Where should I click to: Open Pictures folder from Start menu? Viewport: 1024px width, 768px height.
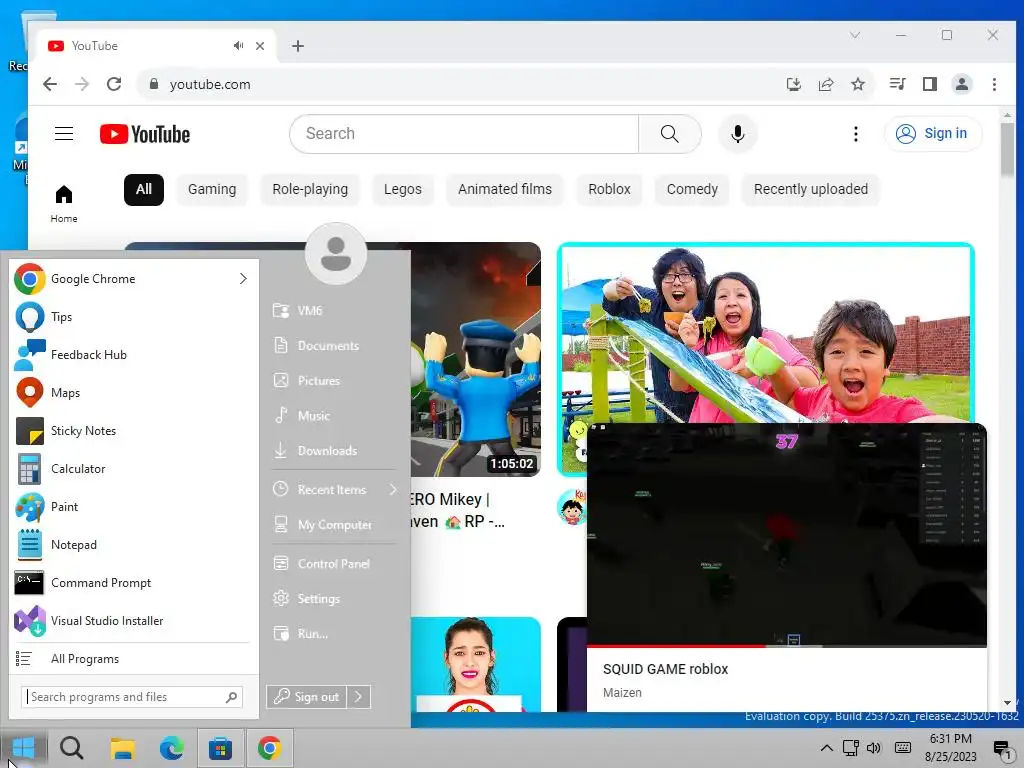(334, 381)
